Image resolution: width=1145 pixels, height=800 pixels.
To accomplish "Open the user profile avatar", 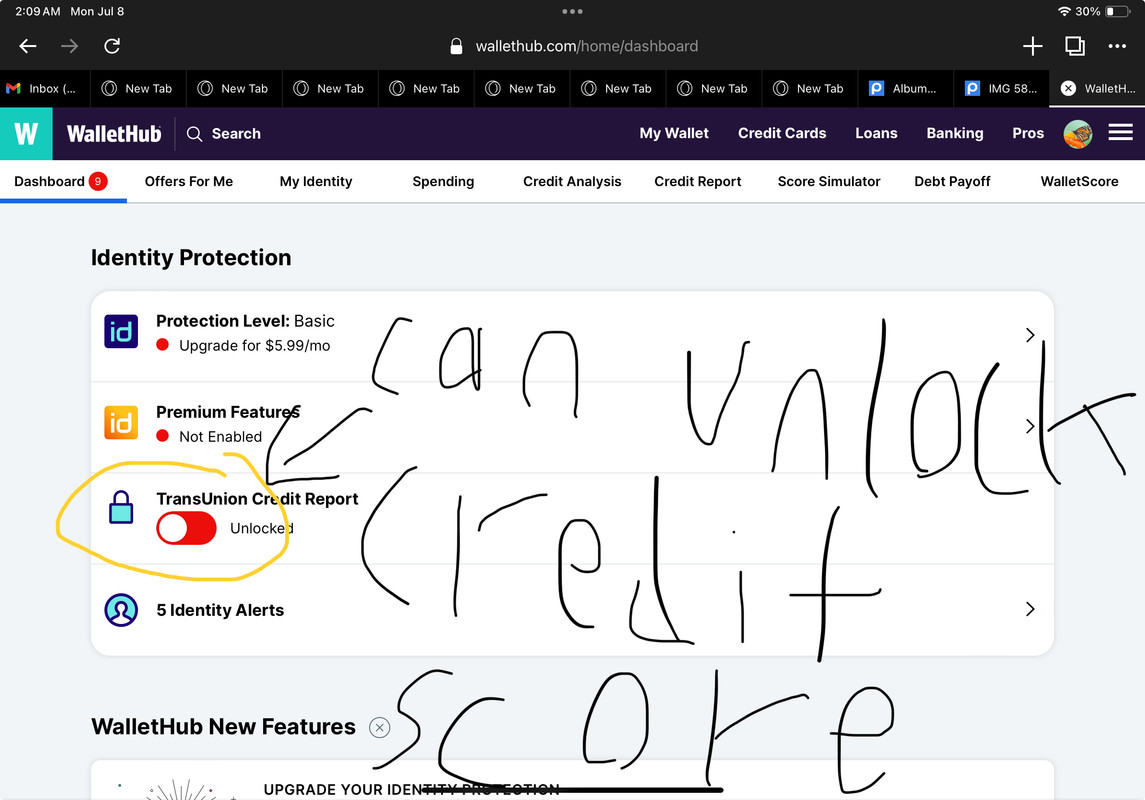I will coord(1078,134).
